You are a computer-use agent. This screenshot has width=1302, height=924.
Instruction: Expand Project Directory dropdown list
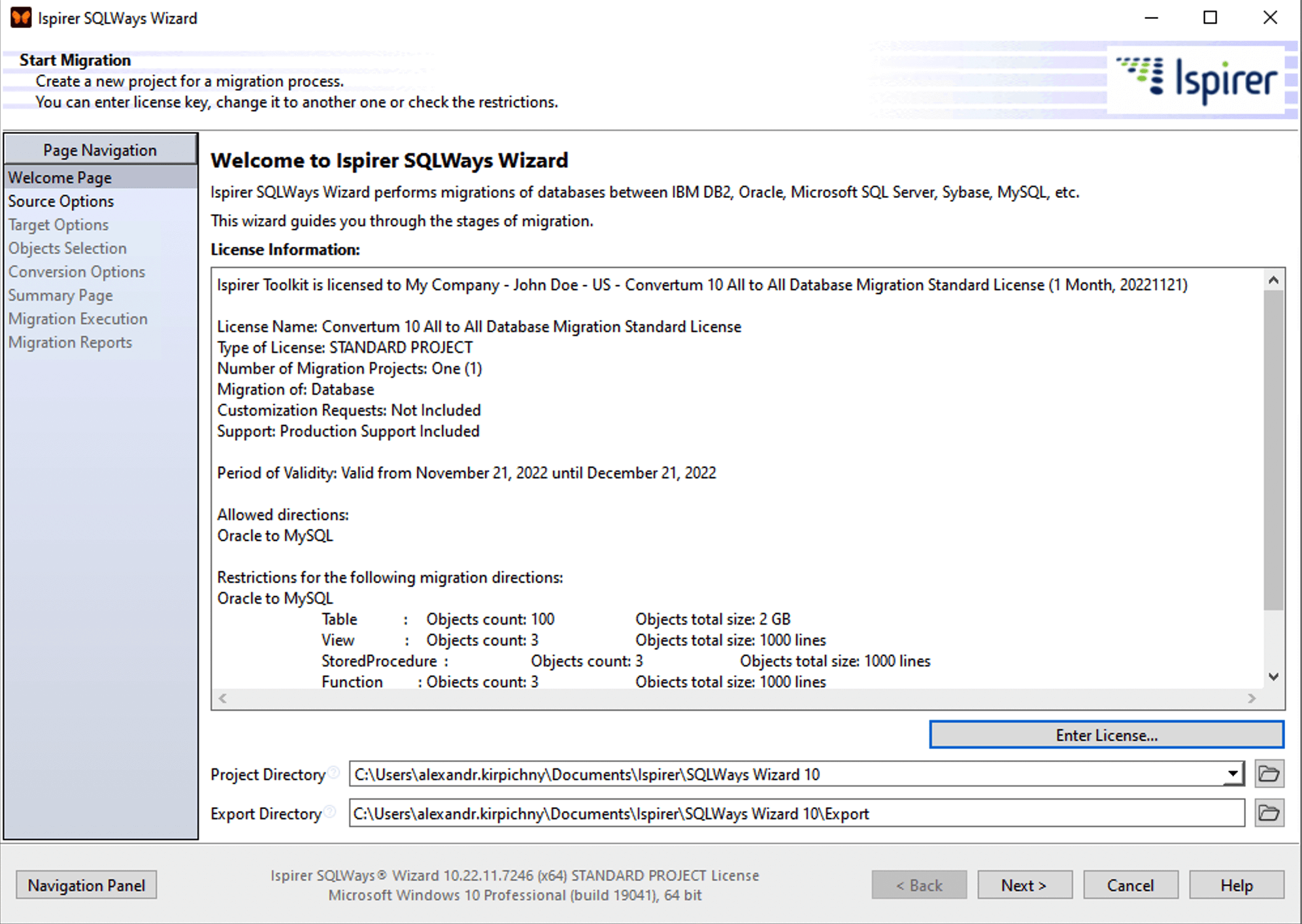1232,774
